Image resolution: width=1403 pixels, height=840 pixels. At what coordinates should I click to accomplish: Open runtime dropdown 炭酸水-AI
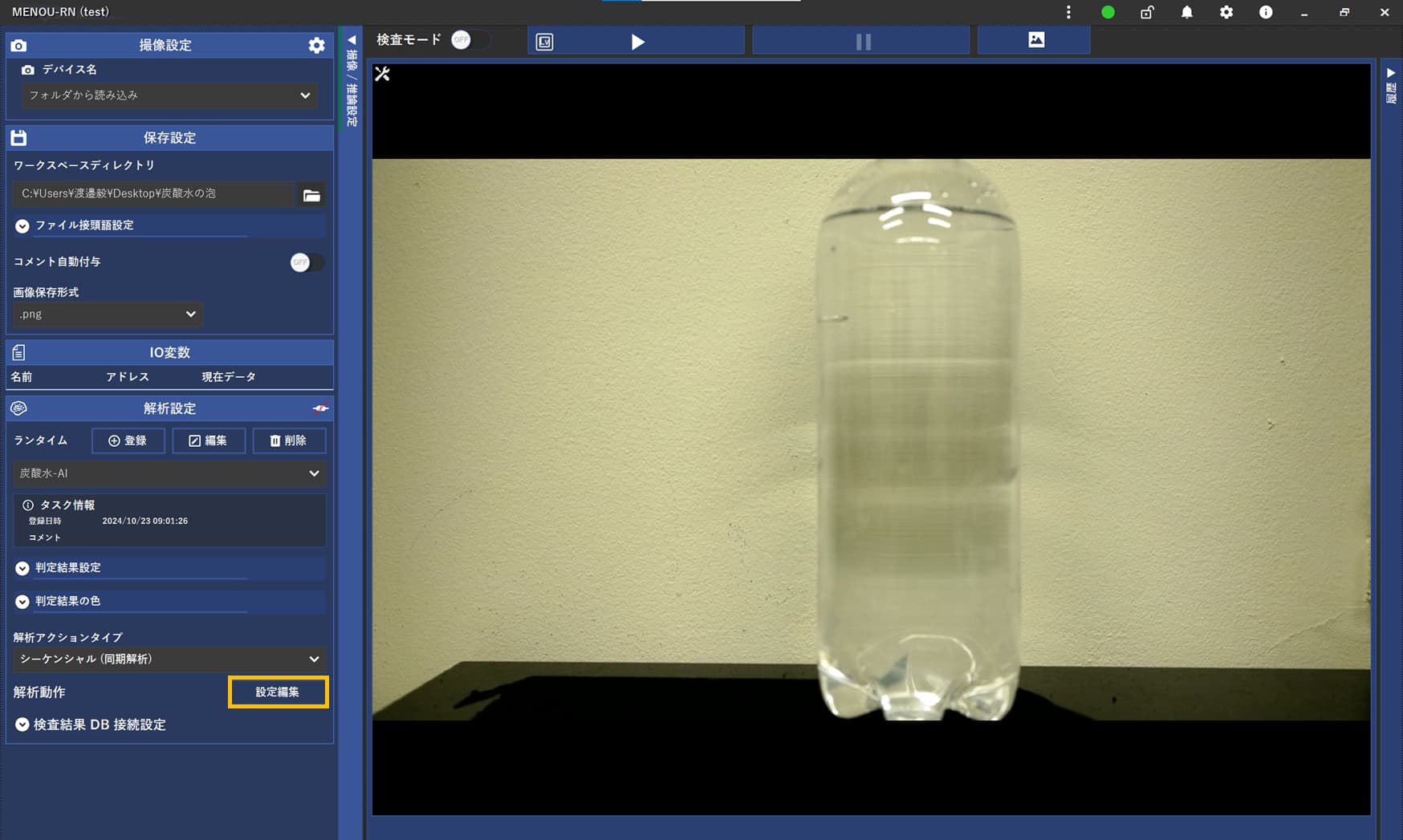(x=169, y=473)
